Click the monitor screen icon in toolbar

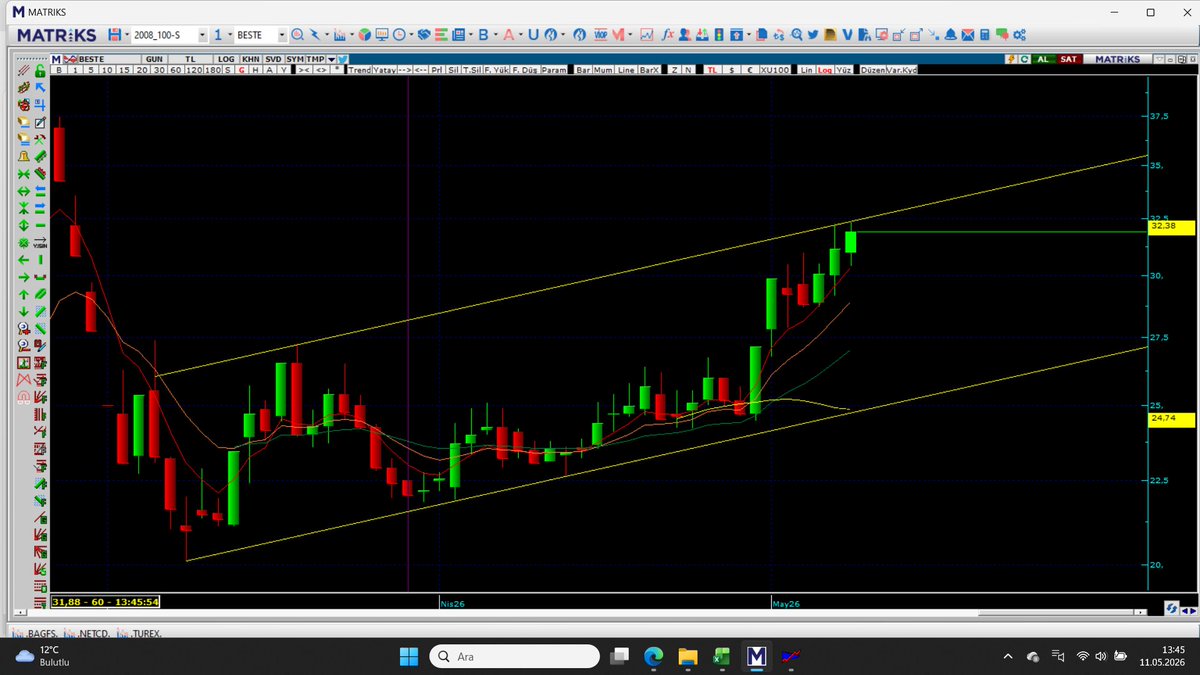coord(381,35)
